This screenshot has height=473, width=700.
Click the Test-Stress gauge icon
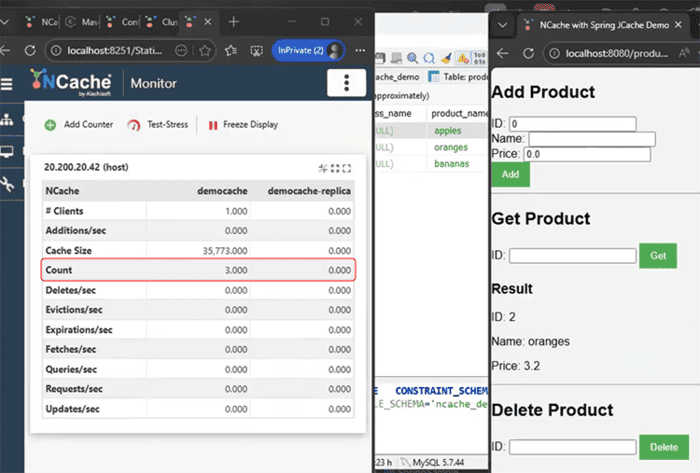tap(133, 125)
